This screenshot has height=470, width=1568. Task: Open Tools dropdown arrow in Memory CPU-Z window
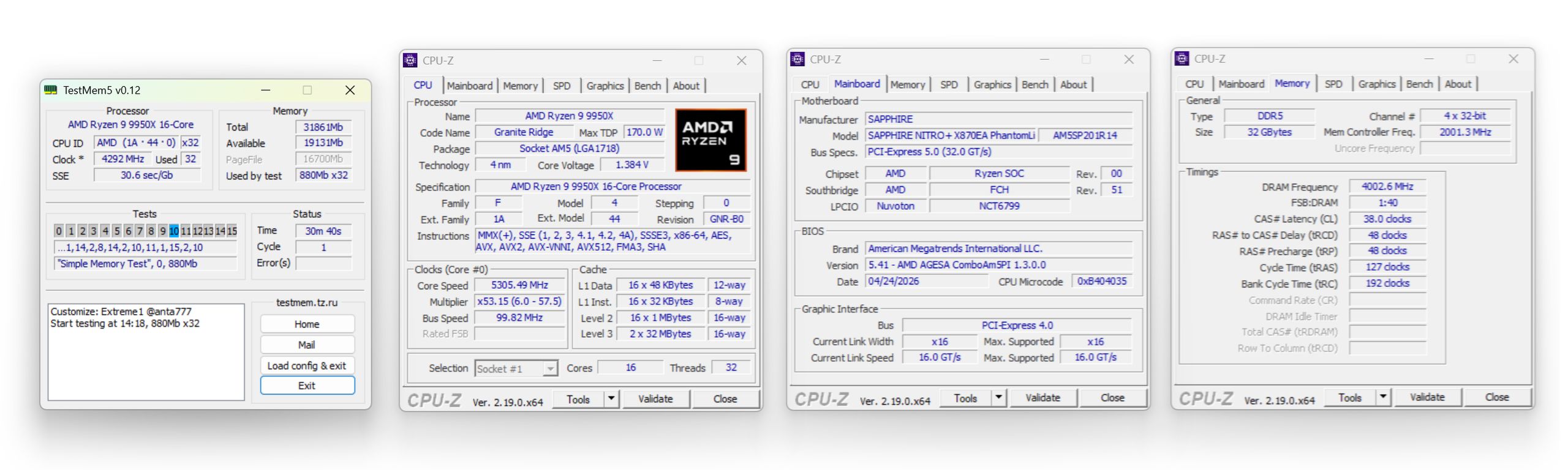point(1383,397)
